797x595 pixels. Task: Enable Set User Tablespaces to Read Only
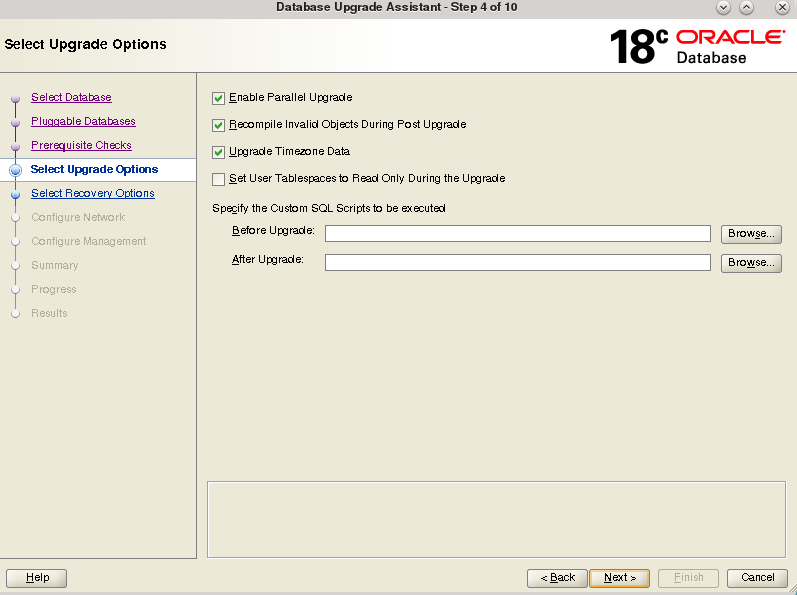[x=219, y=179]
